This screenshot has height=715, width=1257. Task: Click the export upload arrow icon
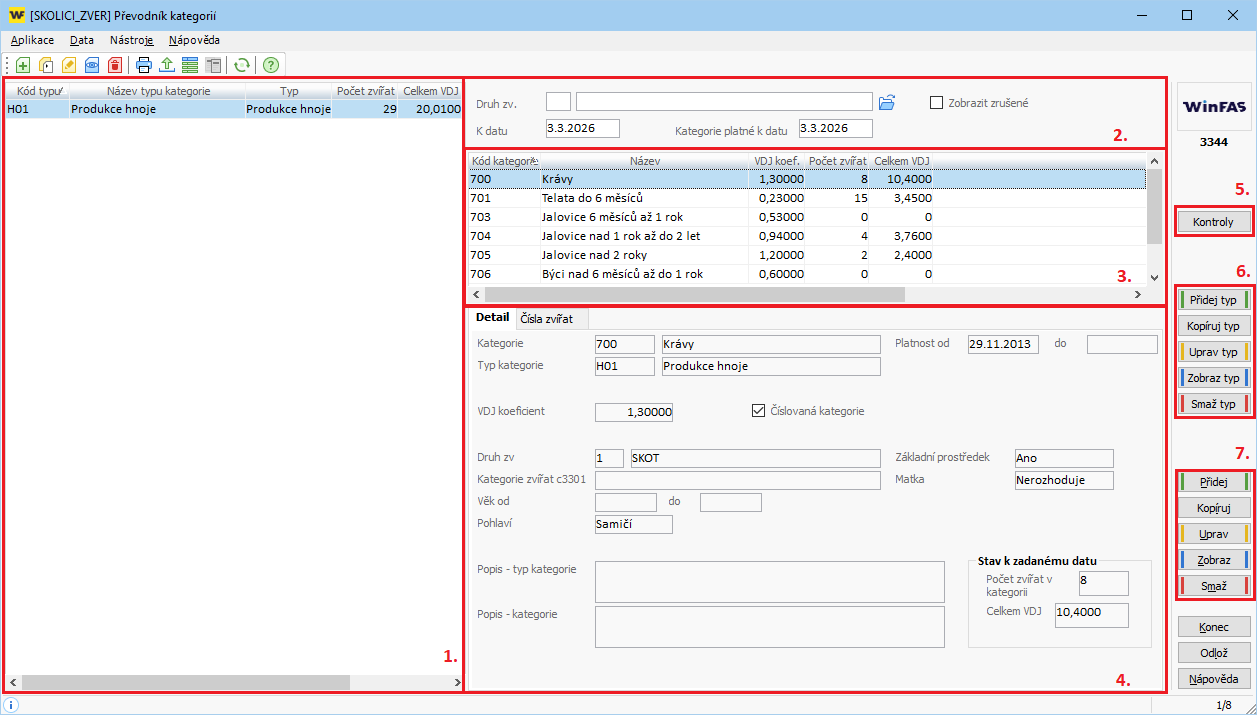(x=167, y=65)
